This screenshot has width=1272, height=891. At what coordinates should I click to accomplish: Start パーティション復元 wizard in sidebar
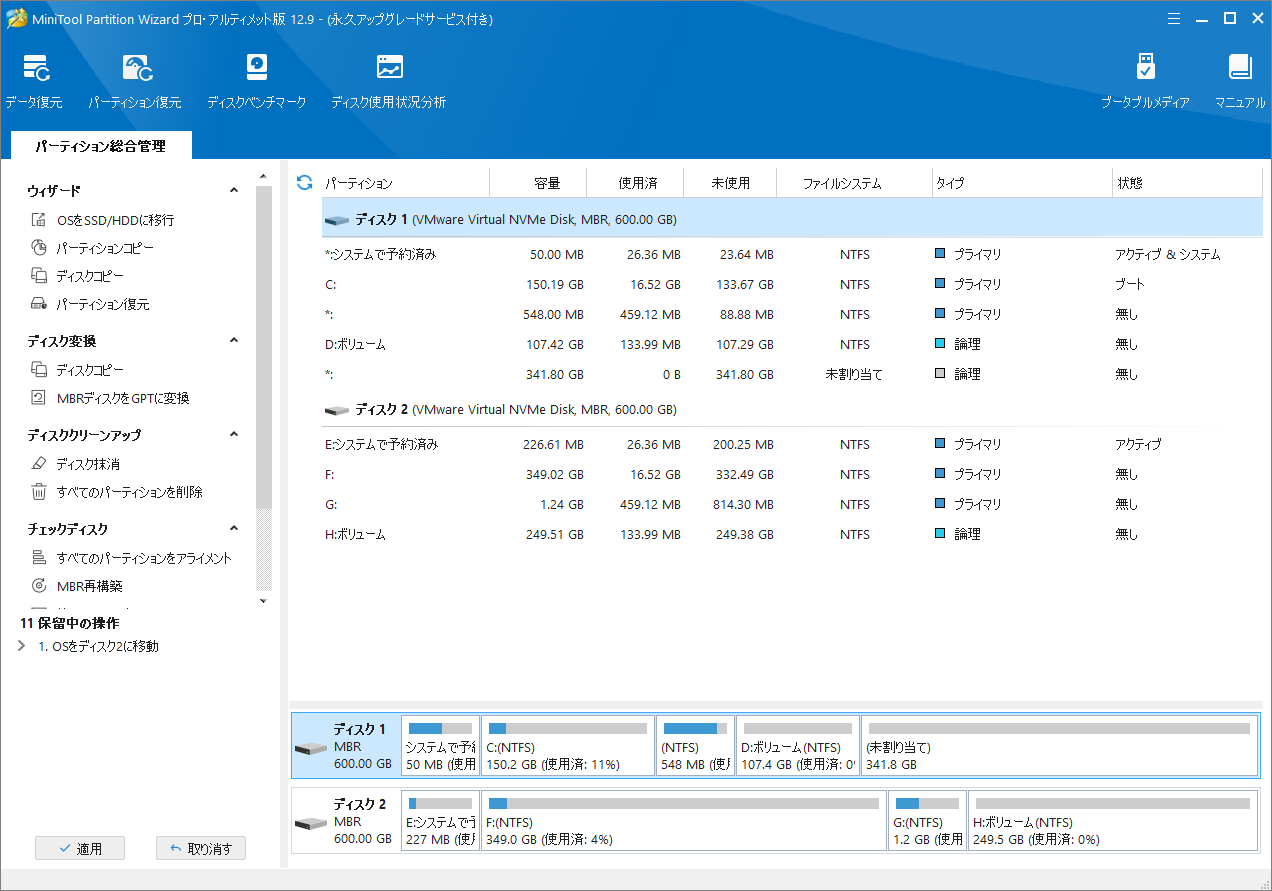(x=90, y=304)
